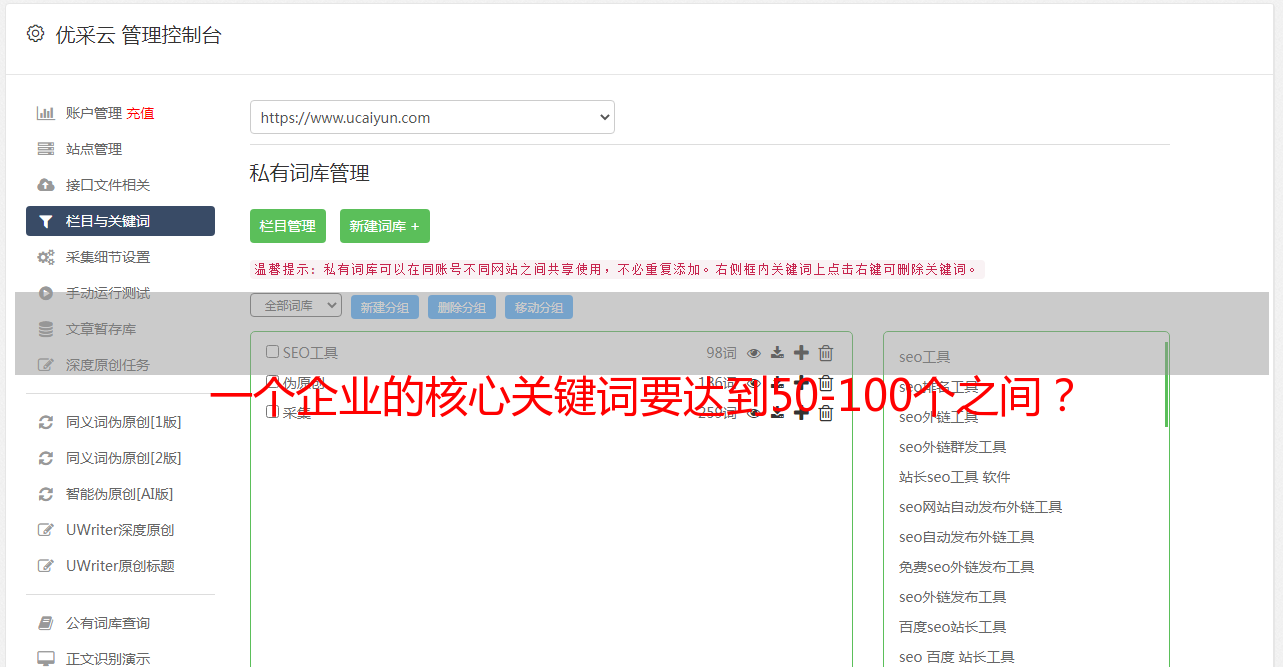Click the edit icon for UWriter原创标题
The height and width of the screenshot is (667, 1283).
[45, 566]
